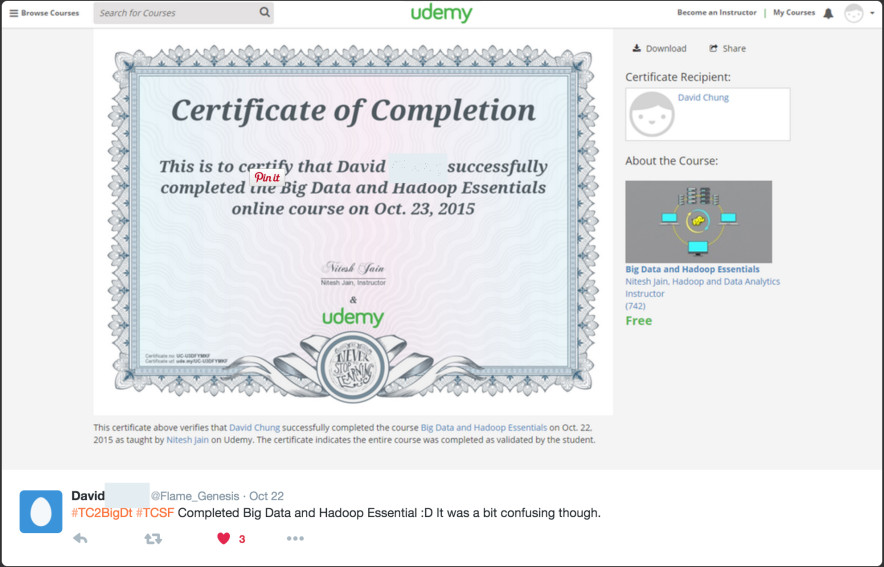Click course name link in verification text
Screen dimensions: 884x567
tap(484, 428)
